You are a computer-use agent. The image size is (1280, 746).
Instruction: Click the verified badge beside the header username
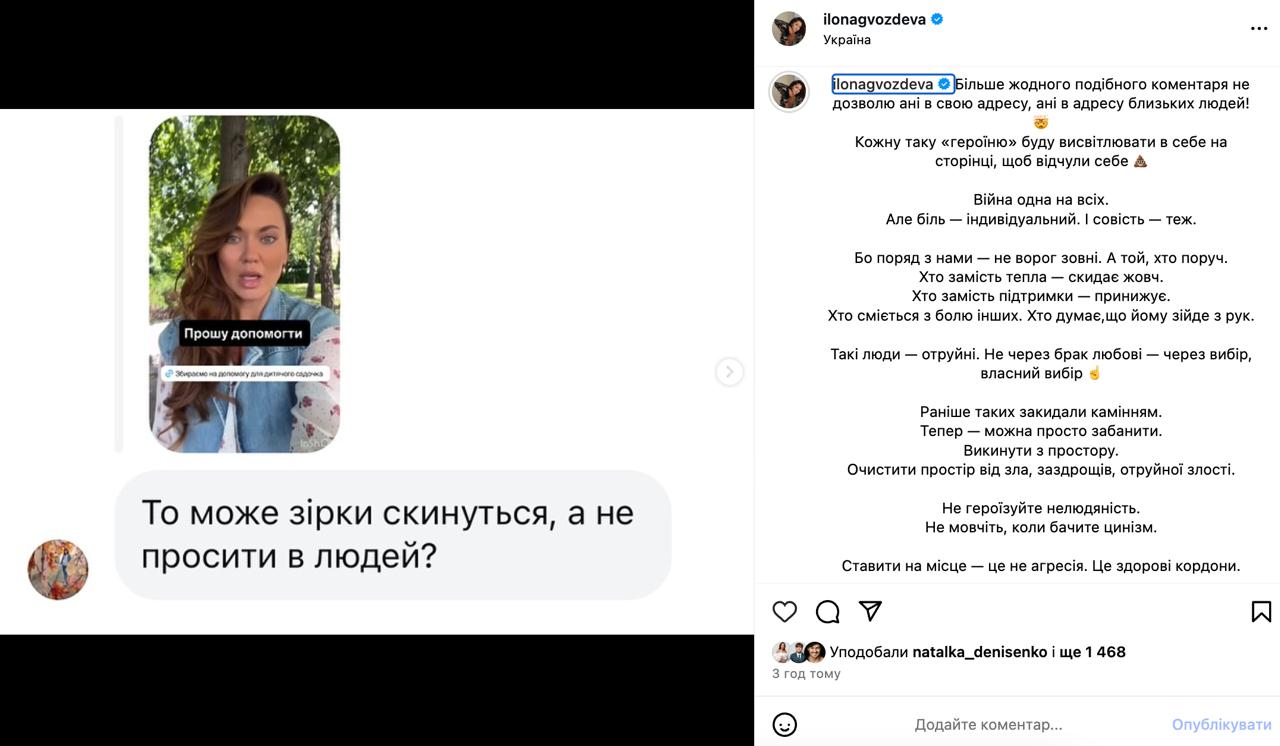tap(937, 19)
